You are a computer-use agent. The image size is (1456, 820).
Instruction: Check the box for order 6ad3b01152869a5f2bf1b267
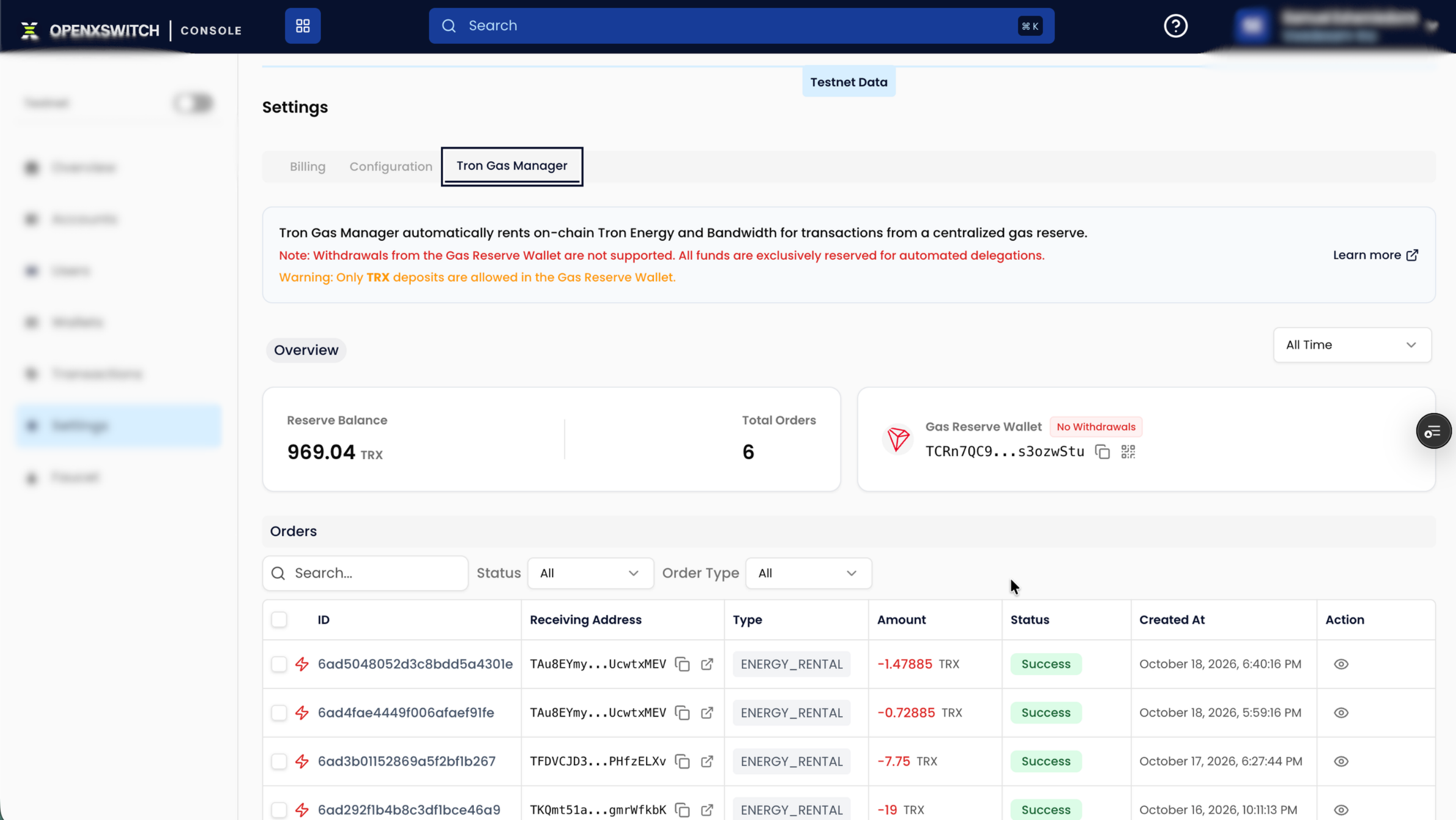pyautogui.click(x=279, y=761)
